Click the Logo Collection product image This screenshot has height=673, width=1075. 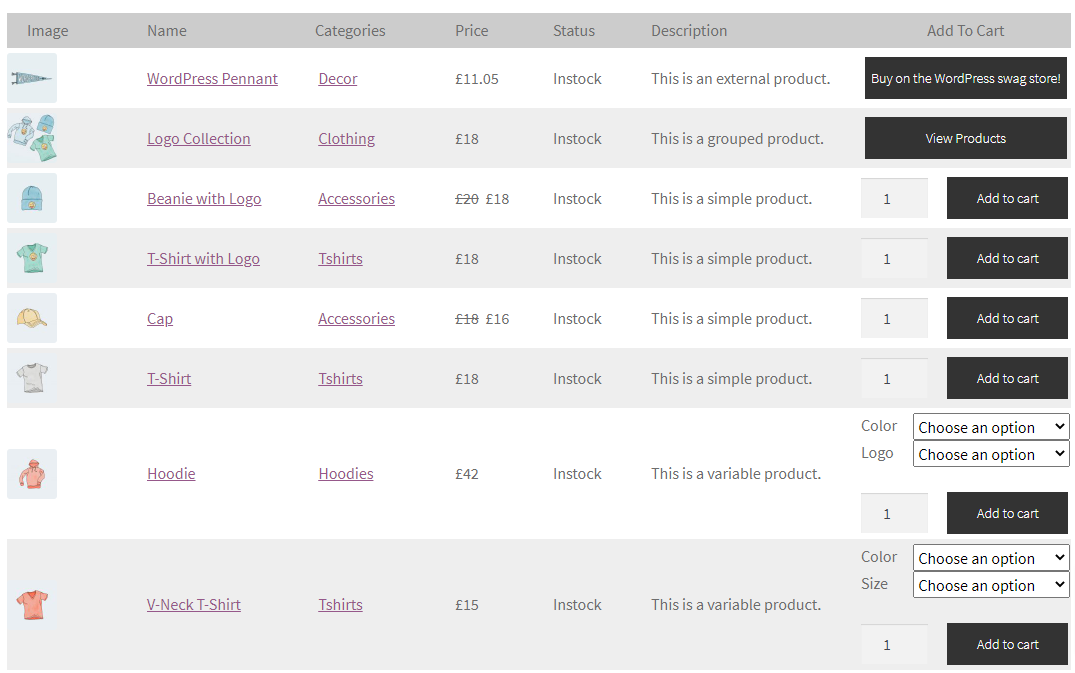tap(32, 138)
